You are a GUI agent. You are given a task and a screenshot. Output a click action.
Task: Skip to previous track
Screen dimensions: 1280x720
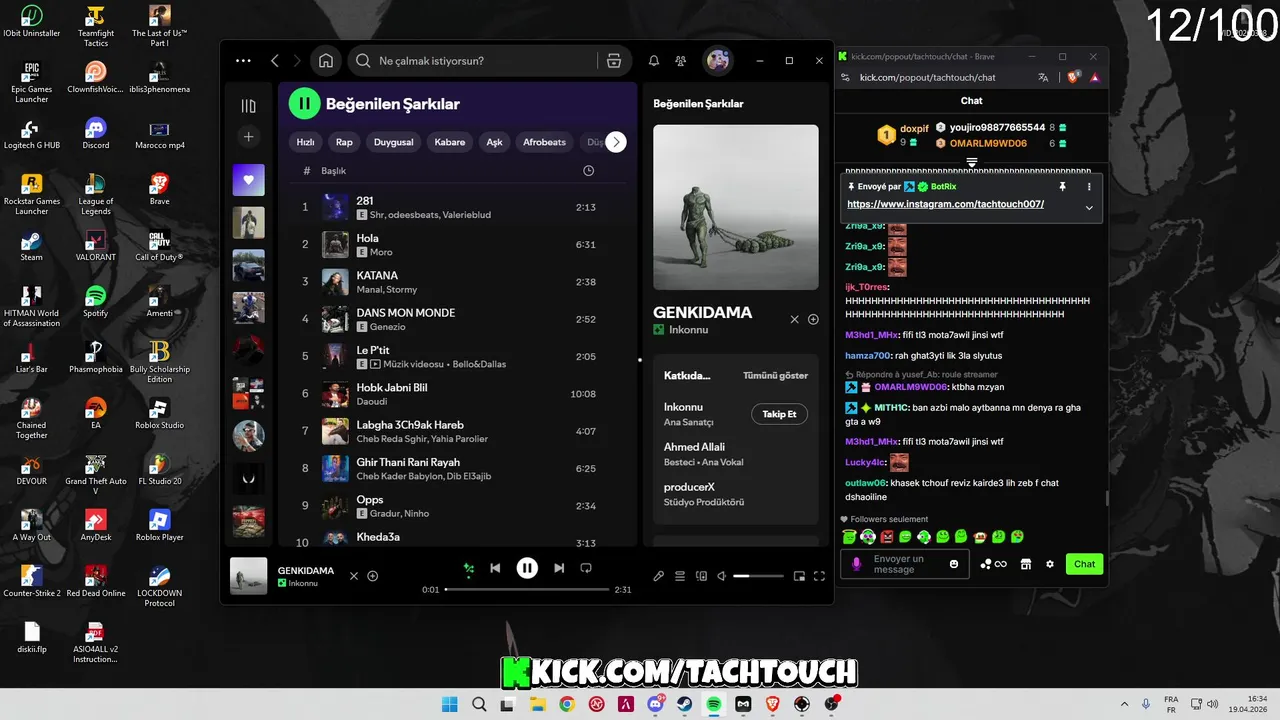495,568
